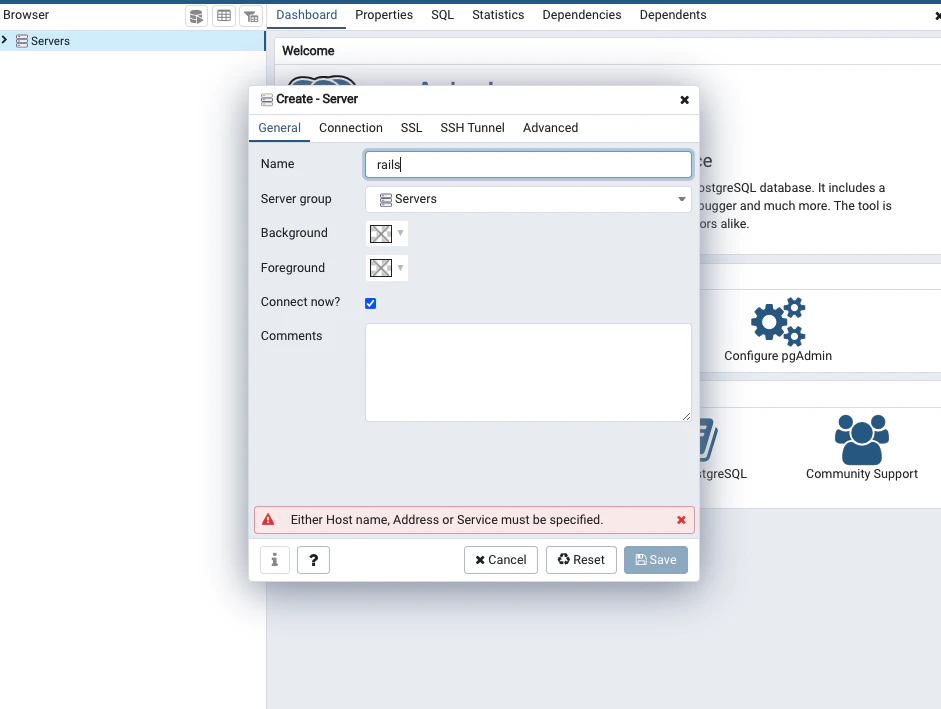Viewport: 941px width, 709px height.
Task: Open the SQL tab
Action: (x=442, y=15)
